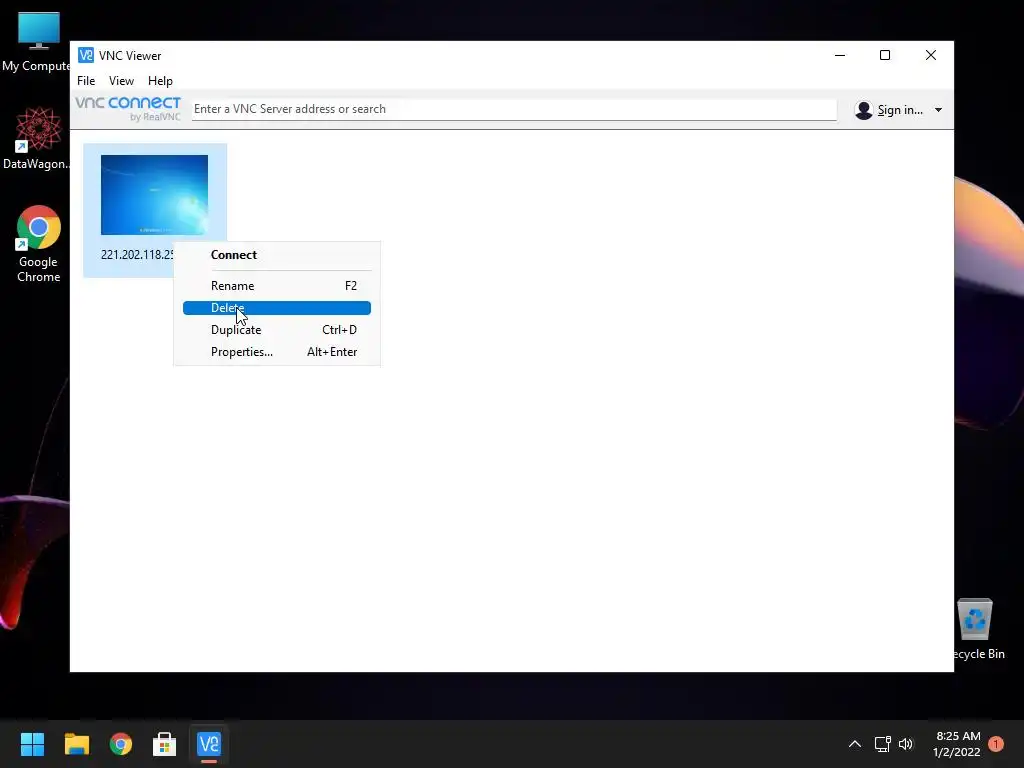
Task: Open the File menu
Action: tap(86, 81)
